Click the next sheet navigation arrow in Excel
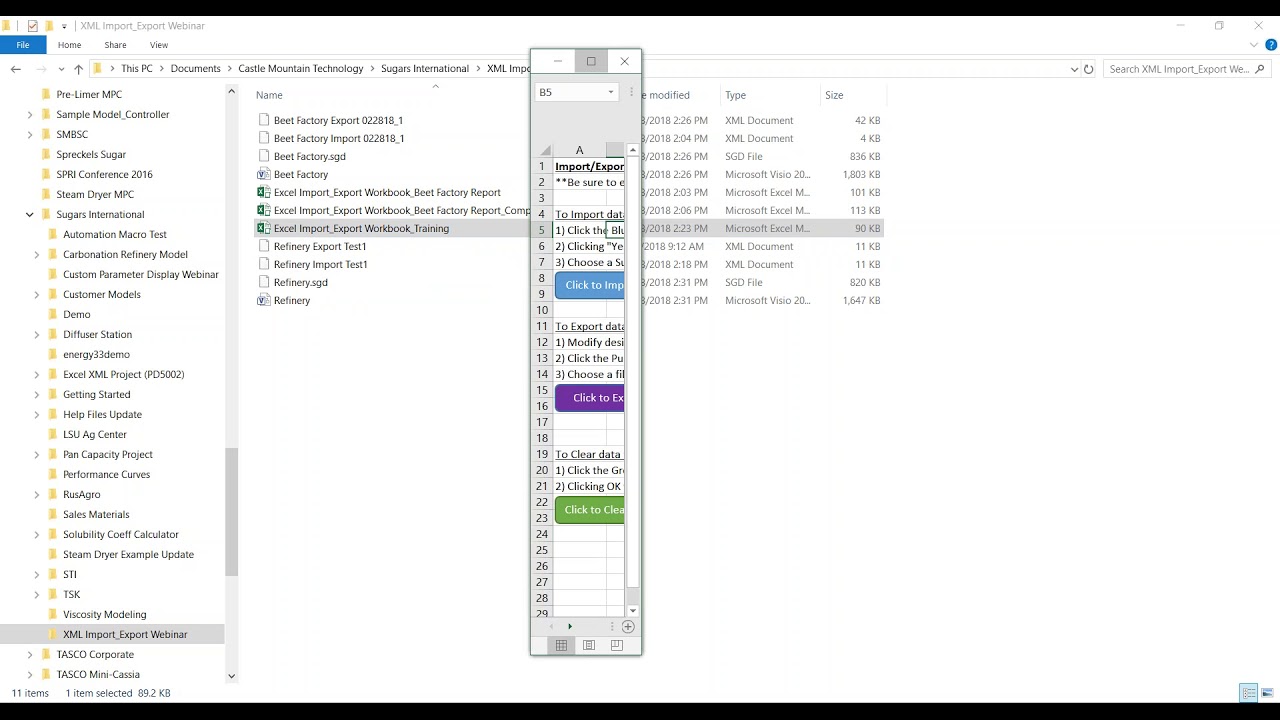Image resolution: width=1280 pixels, height=720 pixels. (570, 626)
